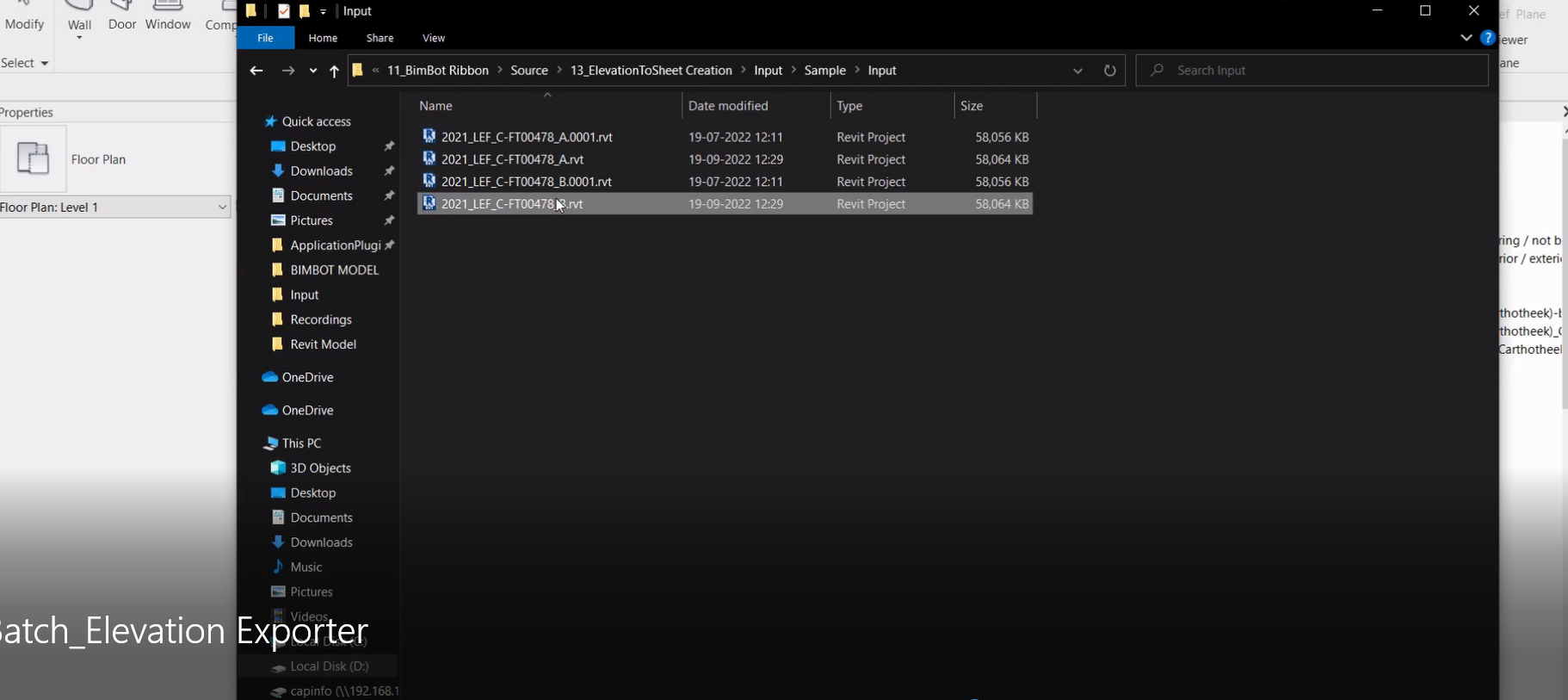Open capinfo network drive
Screen dimensions: 1568x700
[x=344, y=691]
